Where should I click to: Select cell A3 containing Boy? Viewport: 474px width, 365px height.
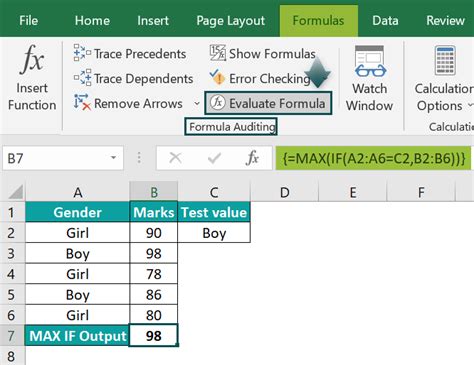tap(78, 253)
